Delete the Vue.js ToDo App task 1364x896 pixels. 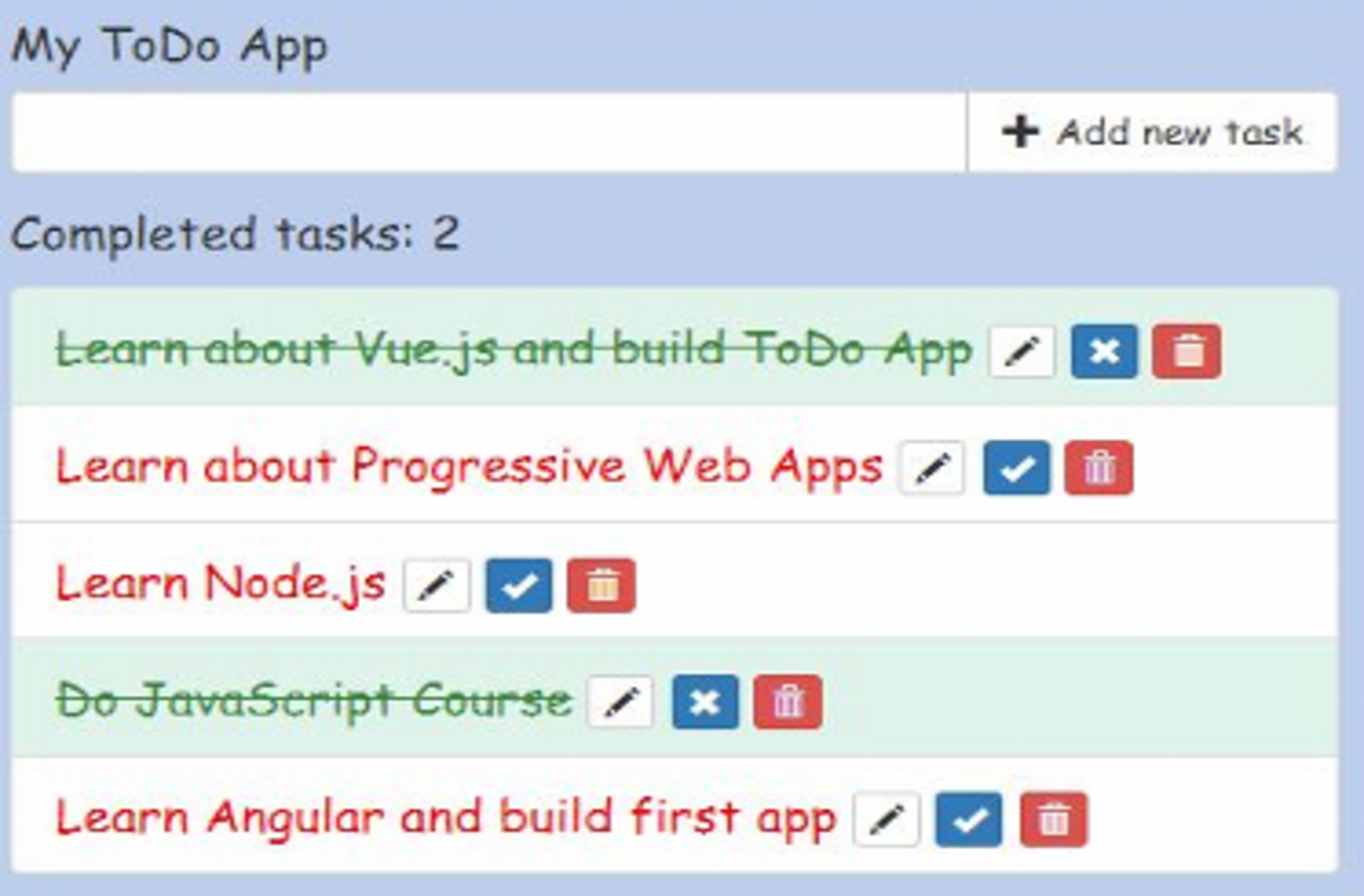point(1187,351)
